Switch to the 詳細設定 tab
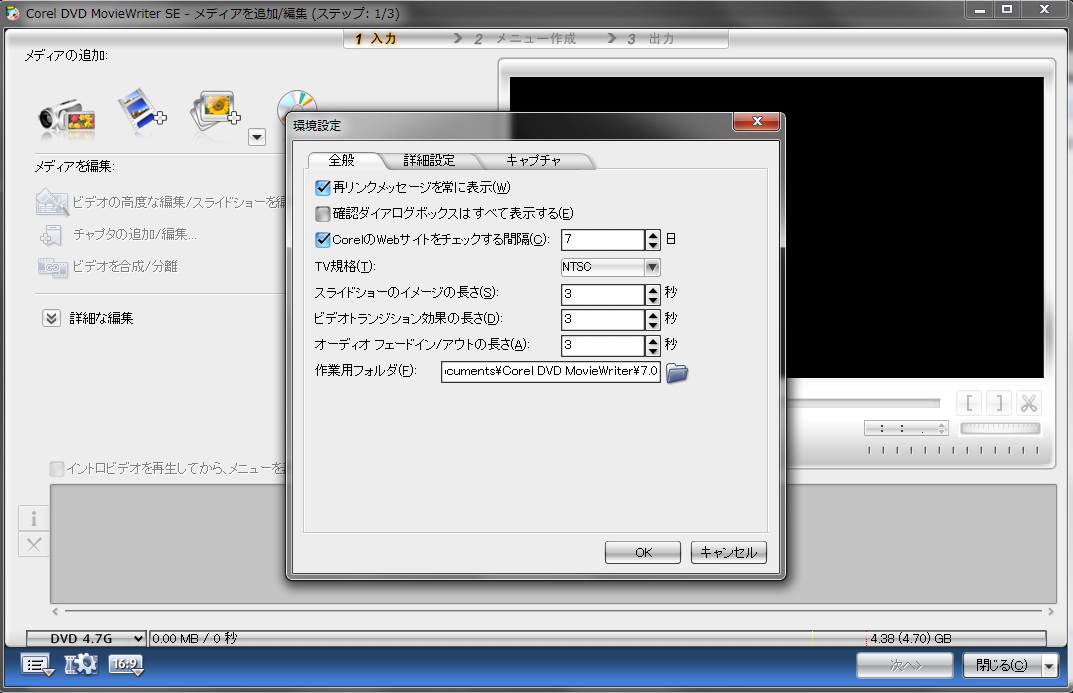Image resolution: width=1073 pixels, height=693 pixels. 429,161
